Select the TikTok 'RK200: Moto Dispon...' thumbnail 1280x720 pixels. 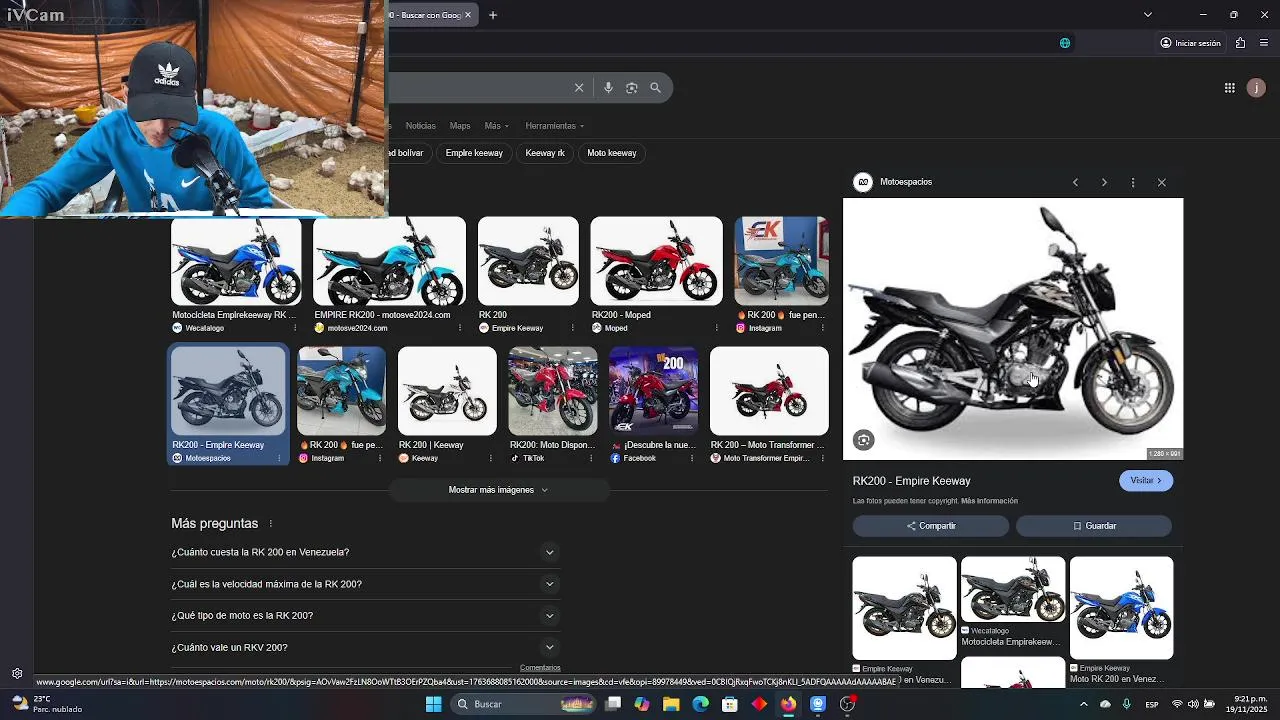tap(553, 391)
